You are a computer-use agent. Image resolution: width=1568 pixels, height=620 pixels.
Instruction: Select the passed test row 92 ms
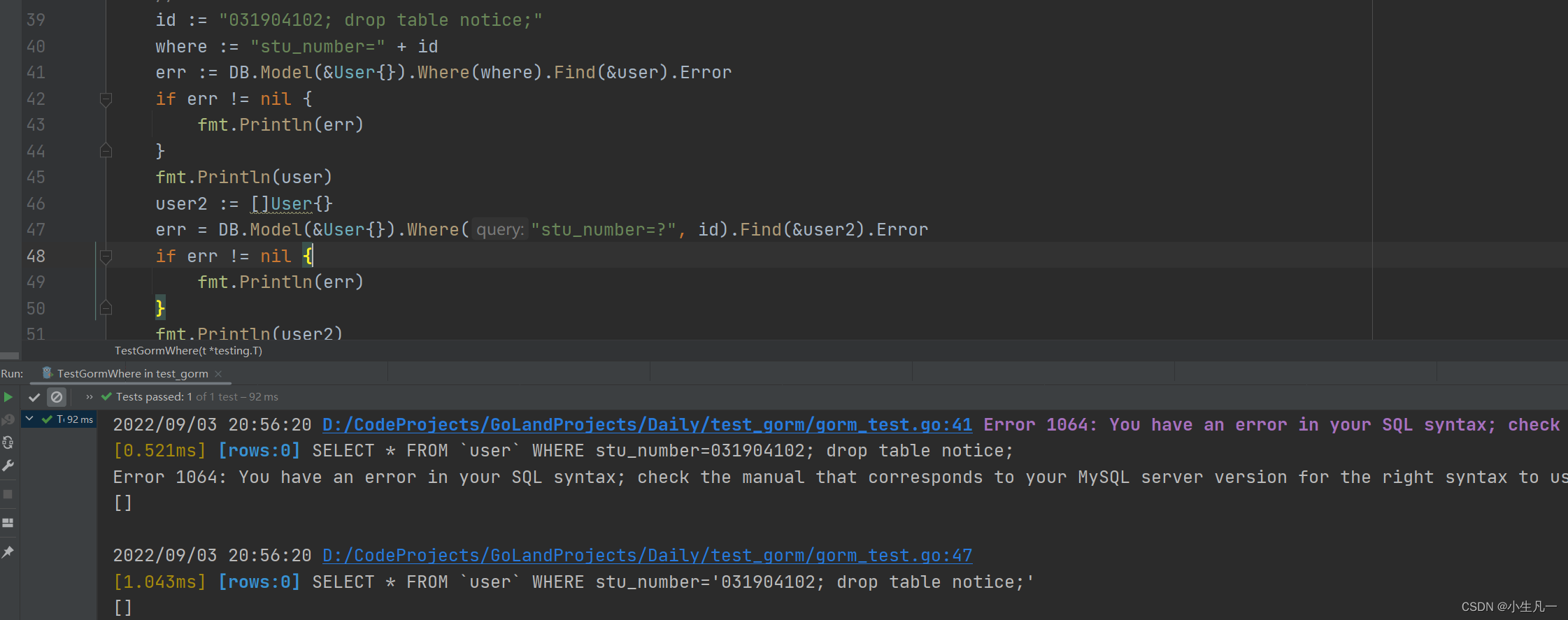coord(60,419)
